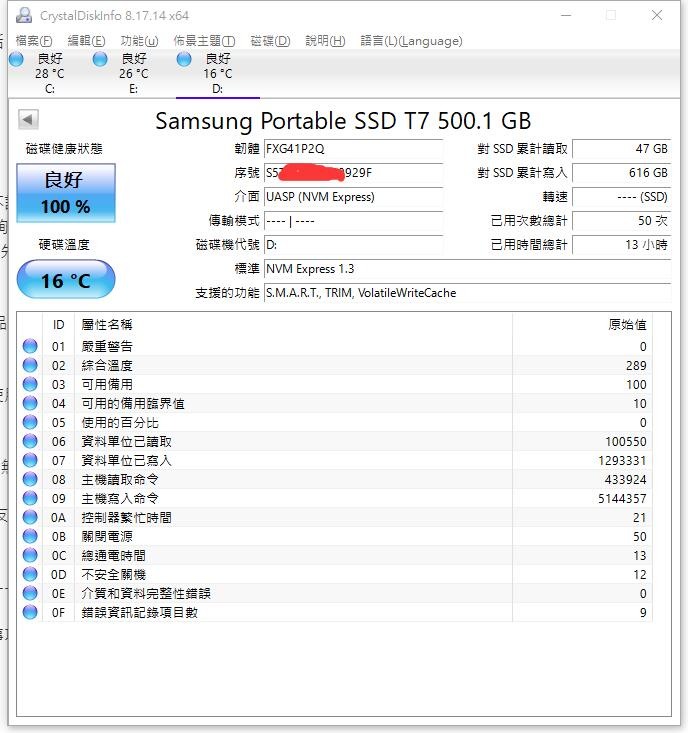
Task: Open the 檔案(F) menu
Action: tap(34, 41)
